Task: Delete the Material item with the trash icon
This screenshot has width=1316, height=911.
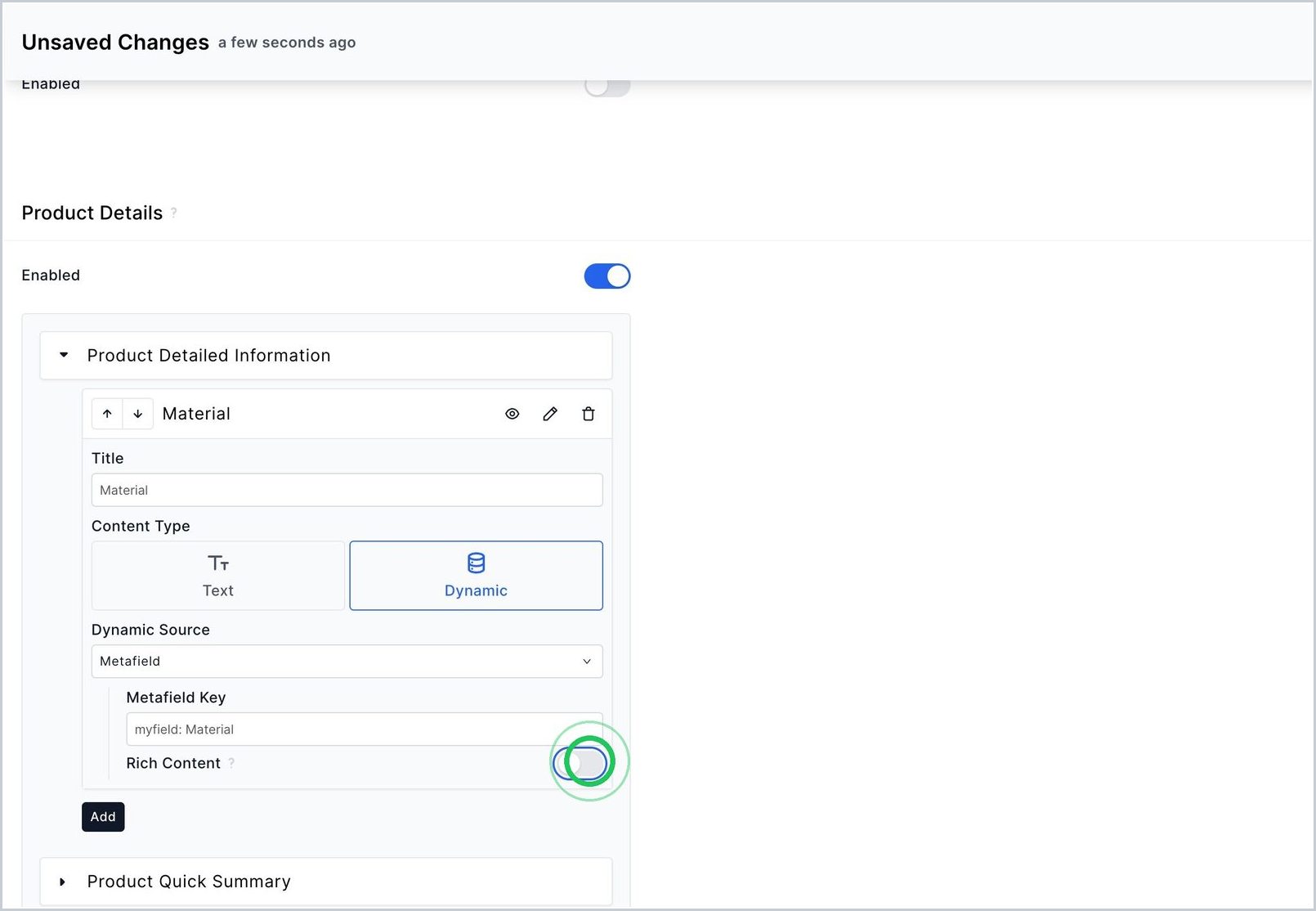Action: point(589,414)
